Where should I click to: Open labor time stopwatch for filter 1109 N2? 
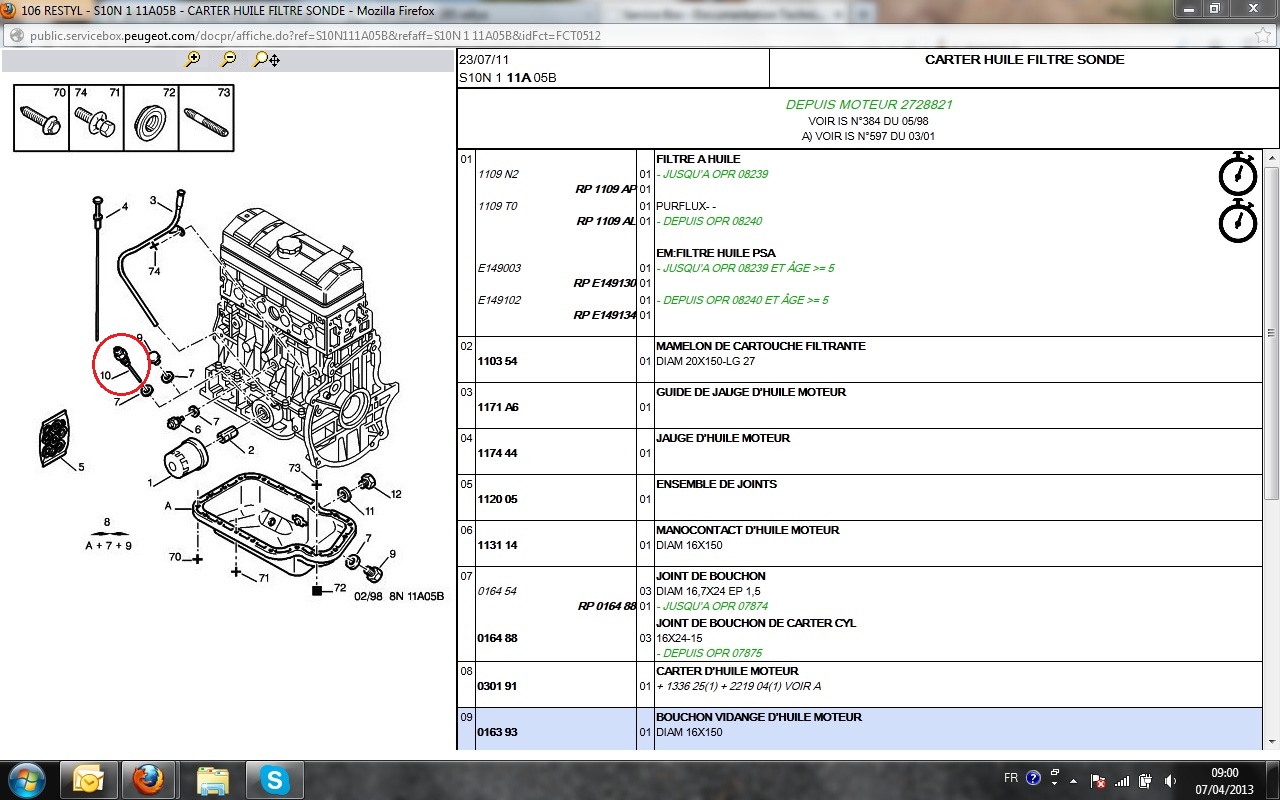1237,174
